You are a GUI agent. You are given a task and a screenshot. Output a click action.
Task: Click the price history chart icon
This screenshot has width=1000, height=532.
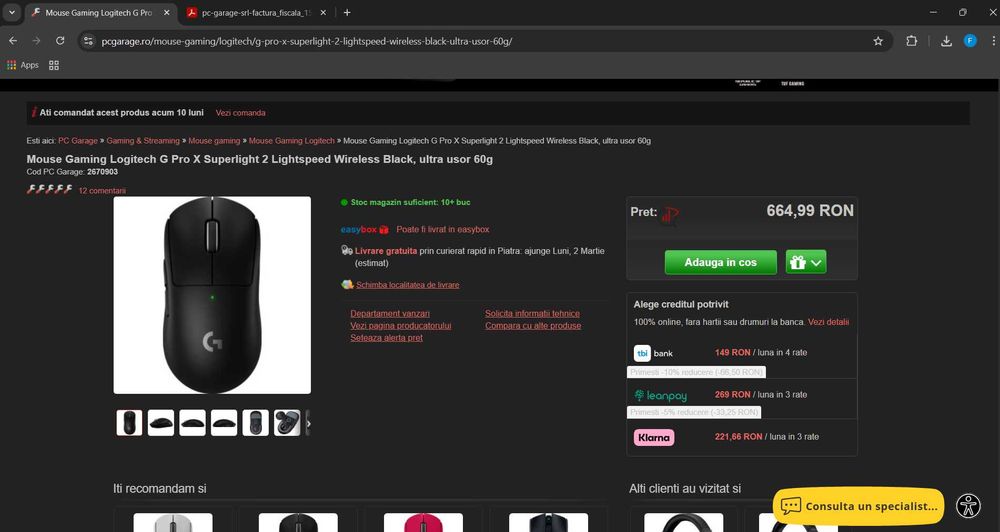[x=670, y=215]
